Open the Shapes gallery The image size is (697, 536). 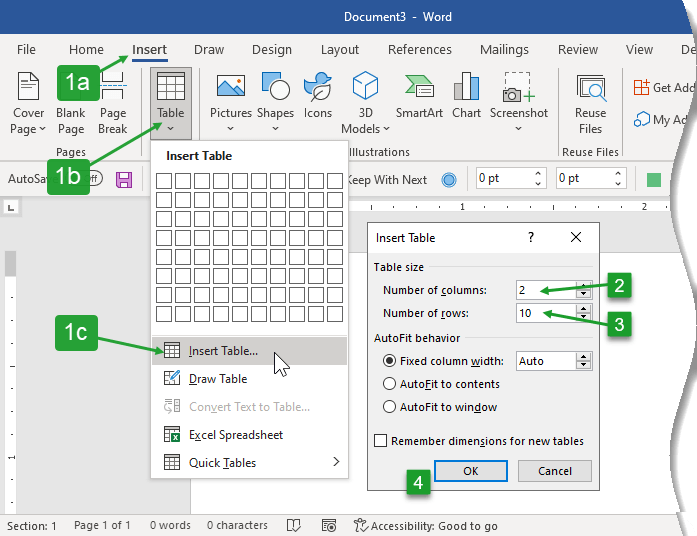pos(275,102)
